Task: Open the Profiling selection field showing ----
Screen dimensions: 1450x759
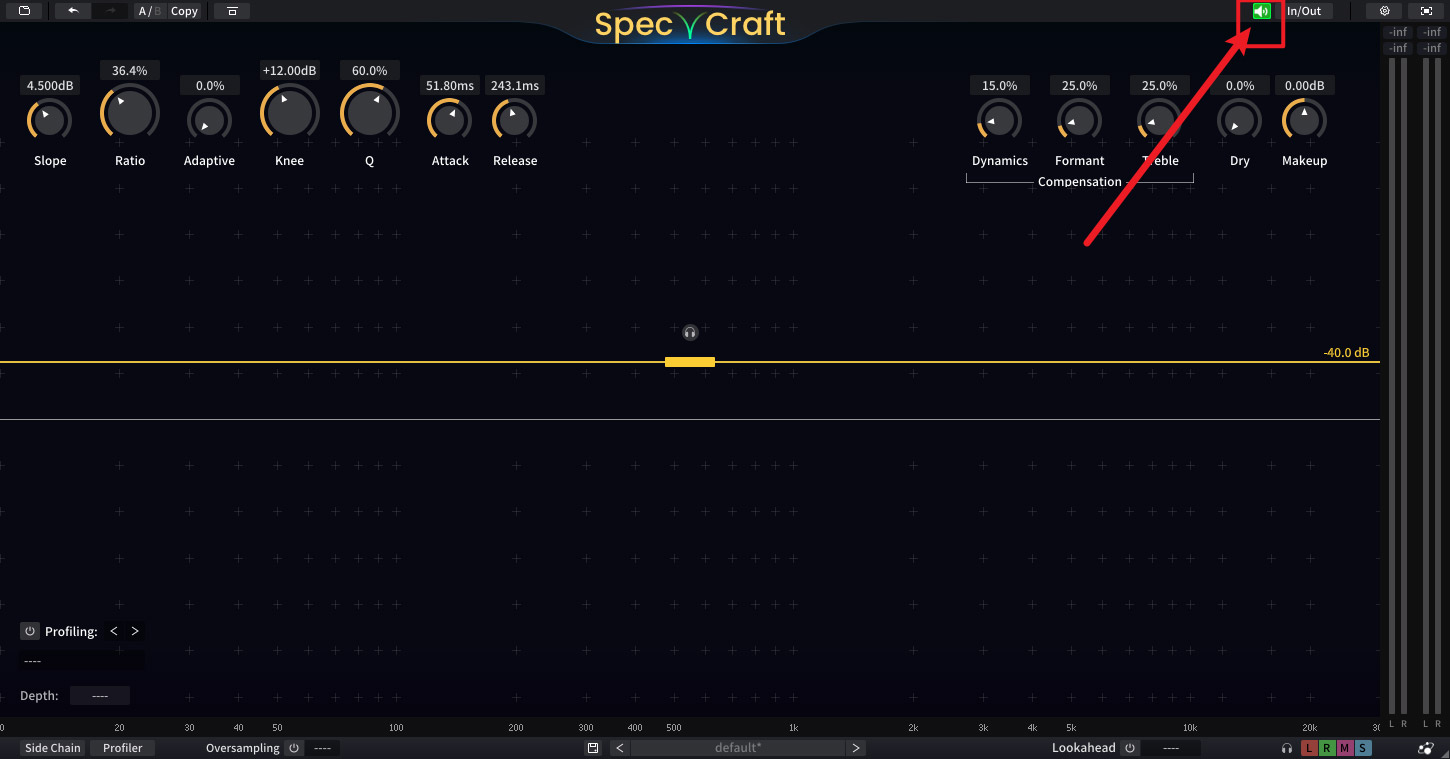Action: pyautogui.click(x=82, y=661)
